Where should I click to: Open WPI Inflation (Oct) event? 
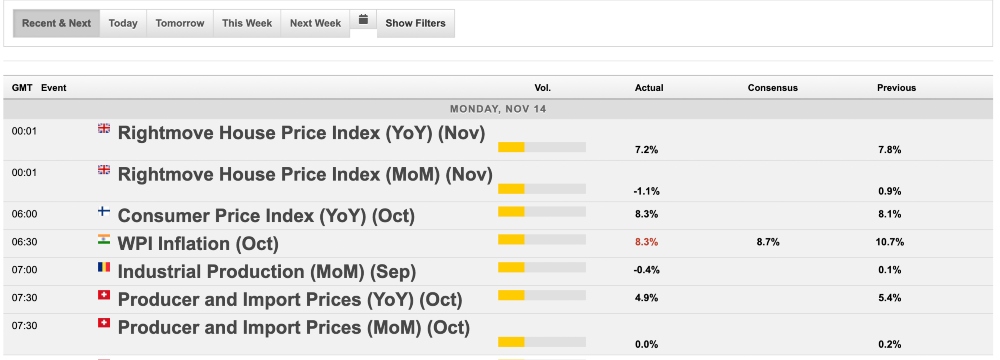pyautogui.click(x=198, y=244)
